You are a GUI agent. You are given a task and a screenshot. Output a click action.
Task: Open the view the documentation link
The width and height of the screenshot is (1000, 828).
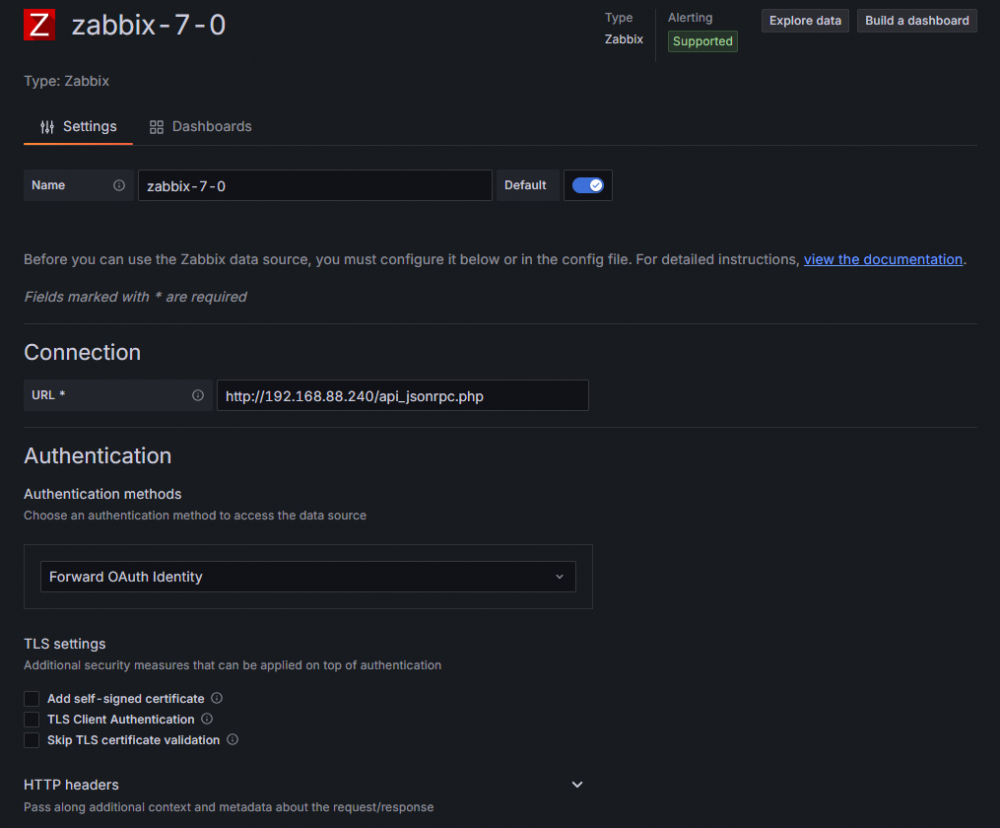tap(883, 260)
